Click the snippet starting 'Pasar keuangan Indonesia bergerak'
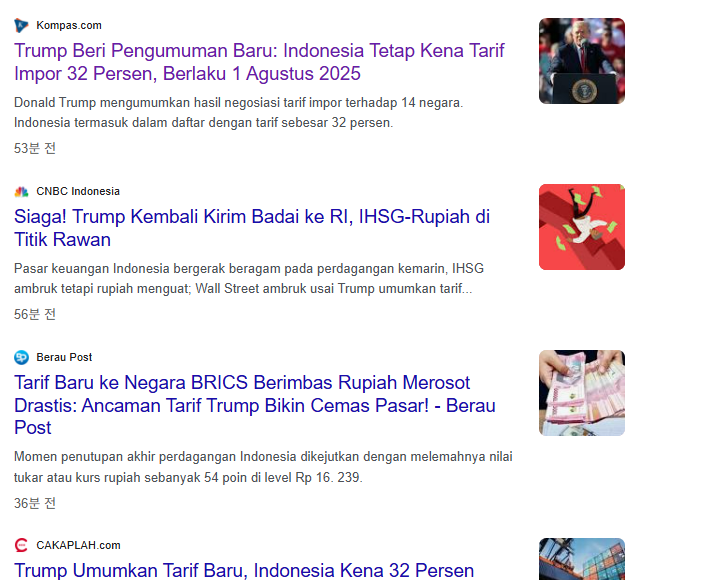715x580 pixels. pyautogui.click(x=249, y=279)
